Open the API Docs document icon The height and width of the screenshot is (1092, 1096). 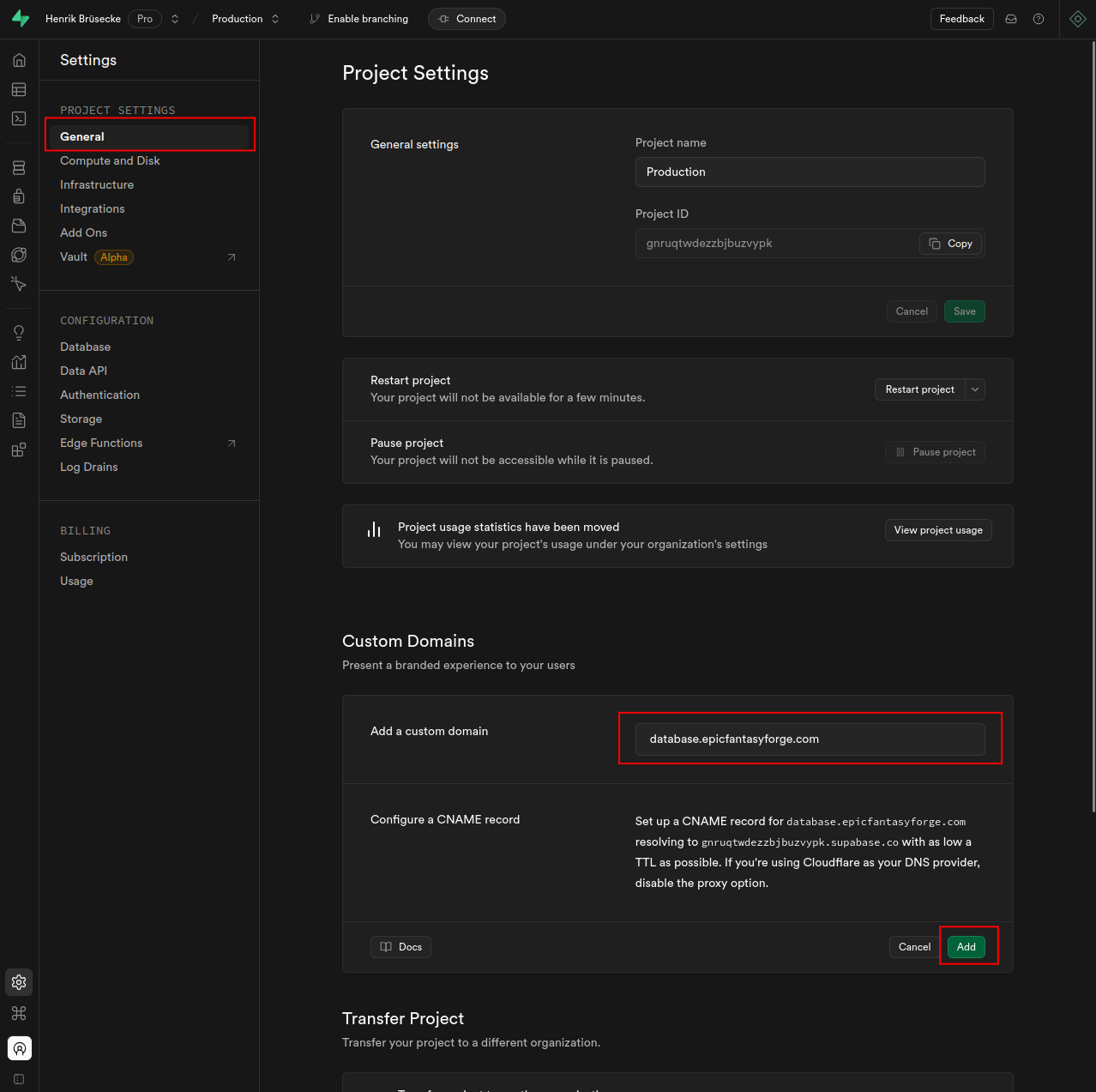pyautogui.click(x=19, y=420)
